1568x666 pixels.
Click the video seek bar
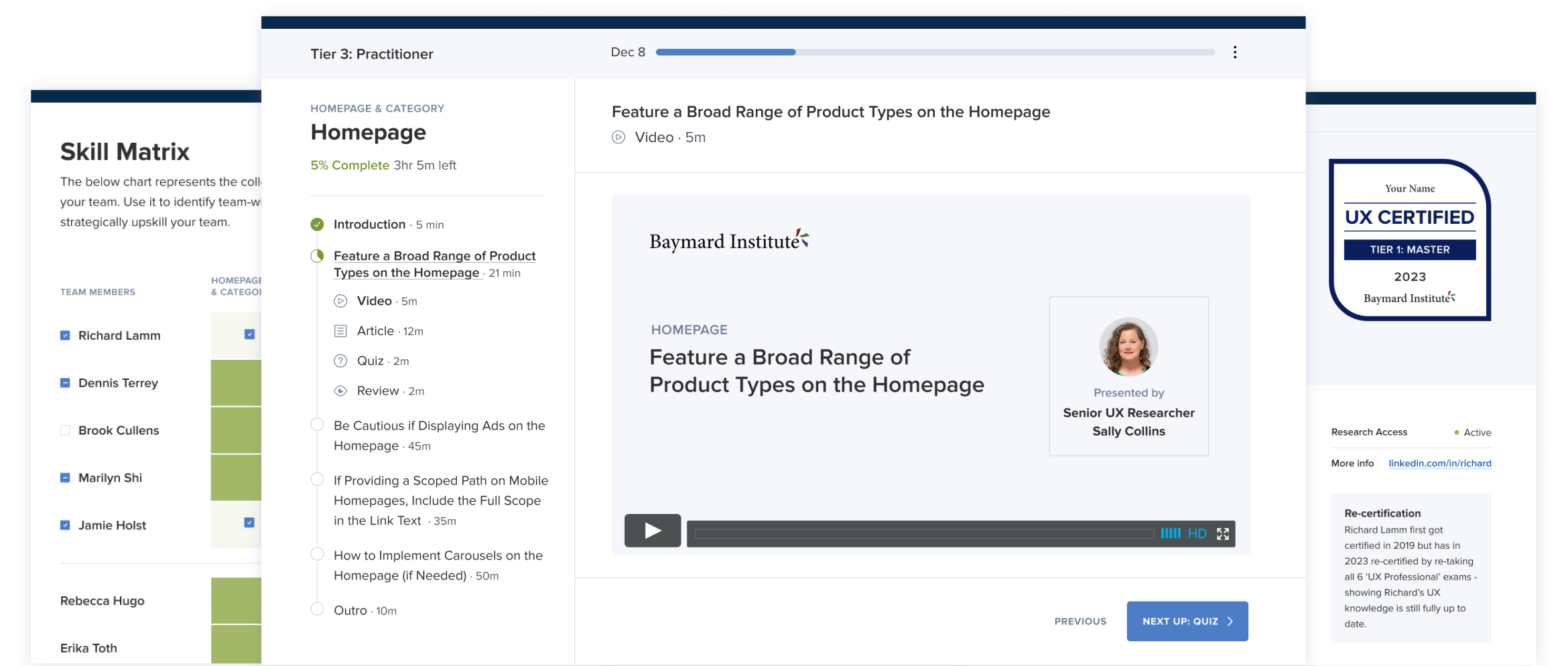point(923,534)
